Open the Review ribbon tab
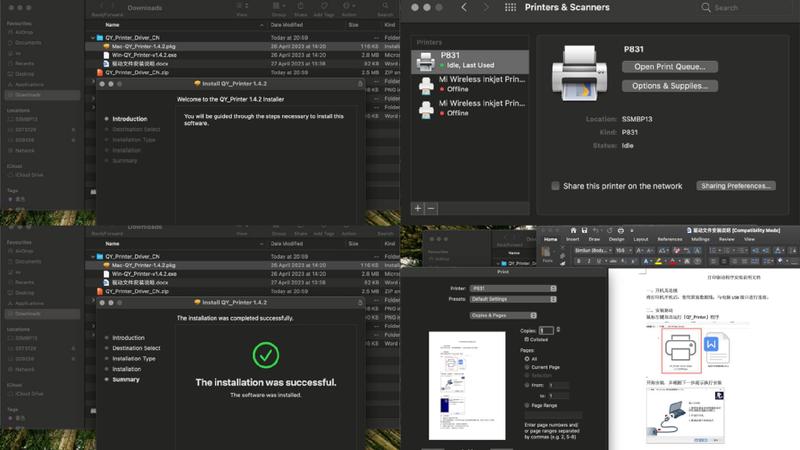The height and width of the screenshot is (450, 800). click(727, 239)
